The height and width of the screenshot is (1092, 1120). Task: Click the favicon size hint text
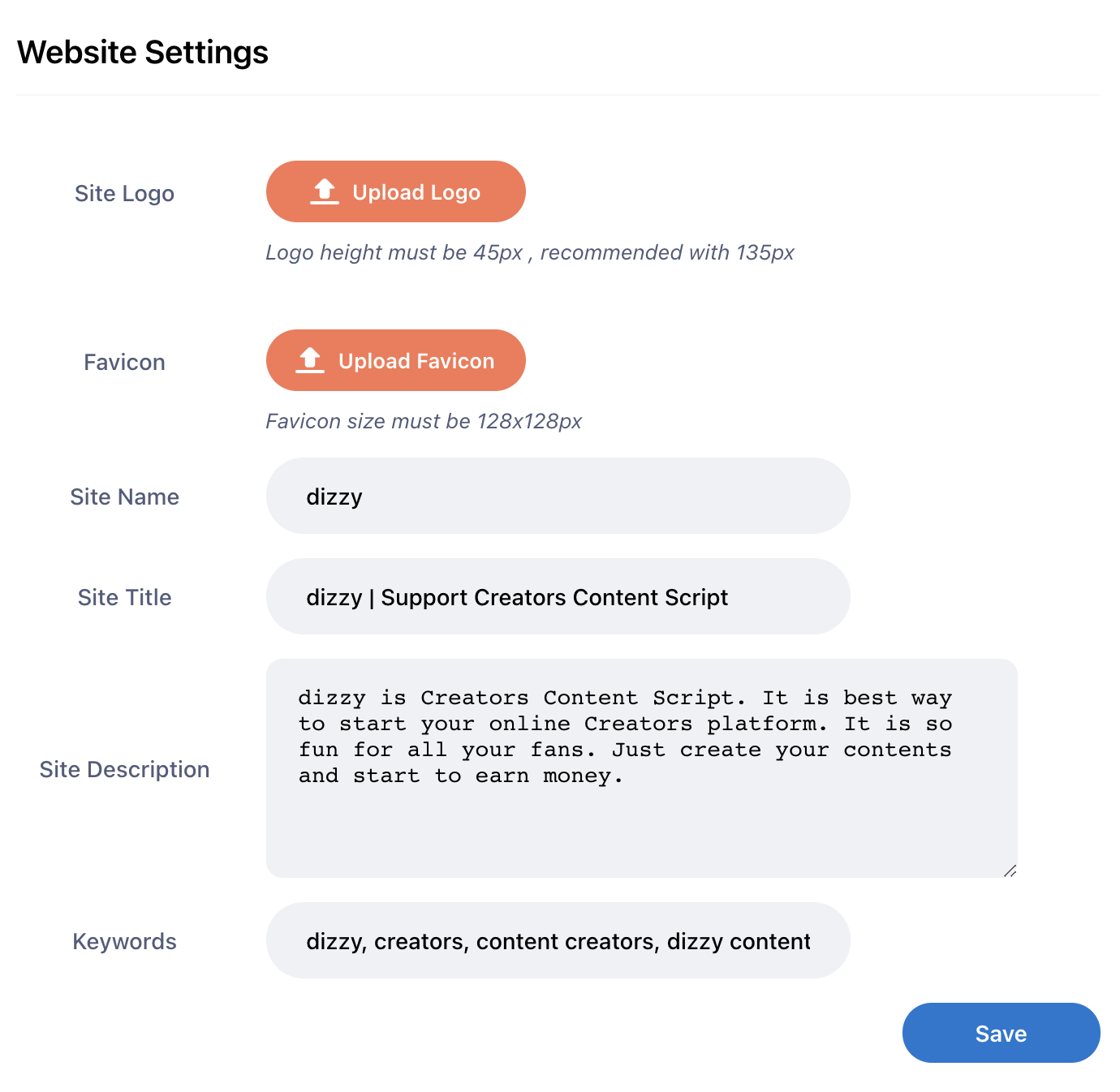[424, 421]
